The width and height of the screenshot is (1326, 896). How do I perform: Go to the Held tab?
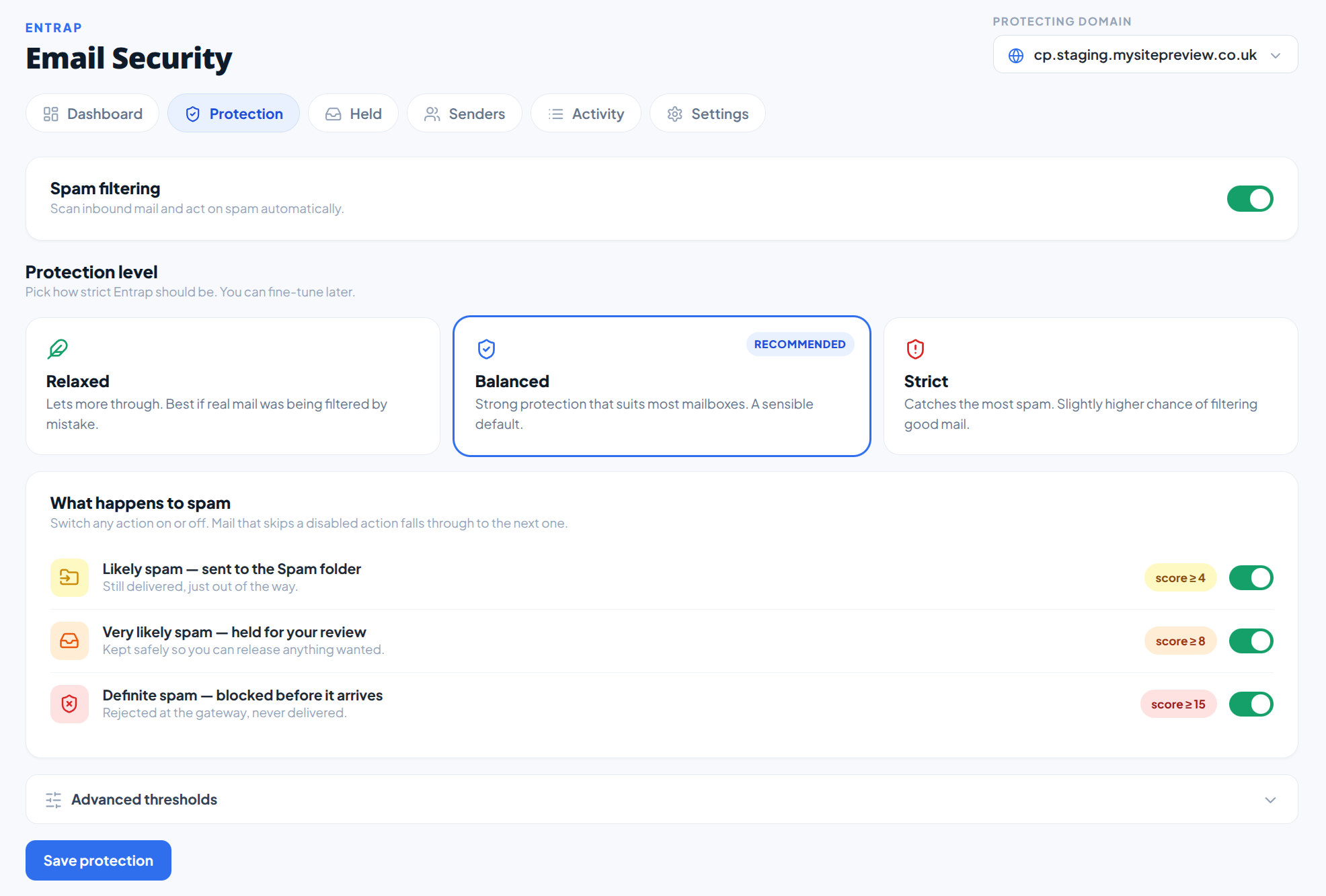click(x=353, y=114)
